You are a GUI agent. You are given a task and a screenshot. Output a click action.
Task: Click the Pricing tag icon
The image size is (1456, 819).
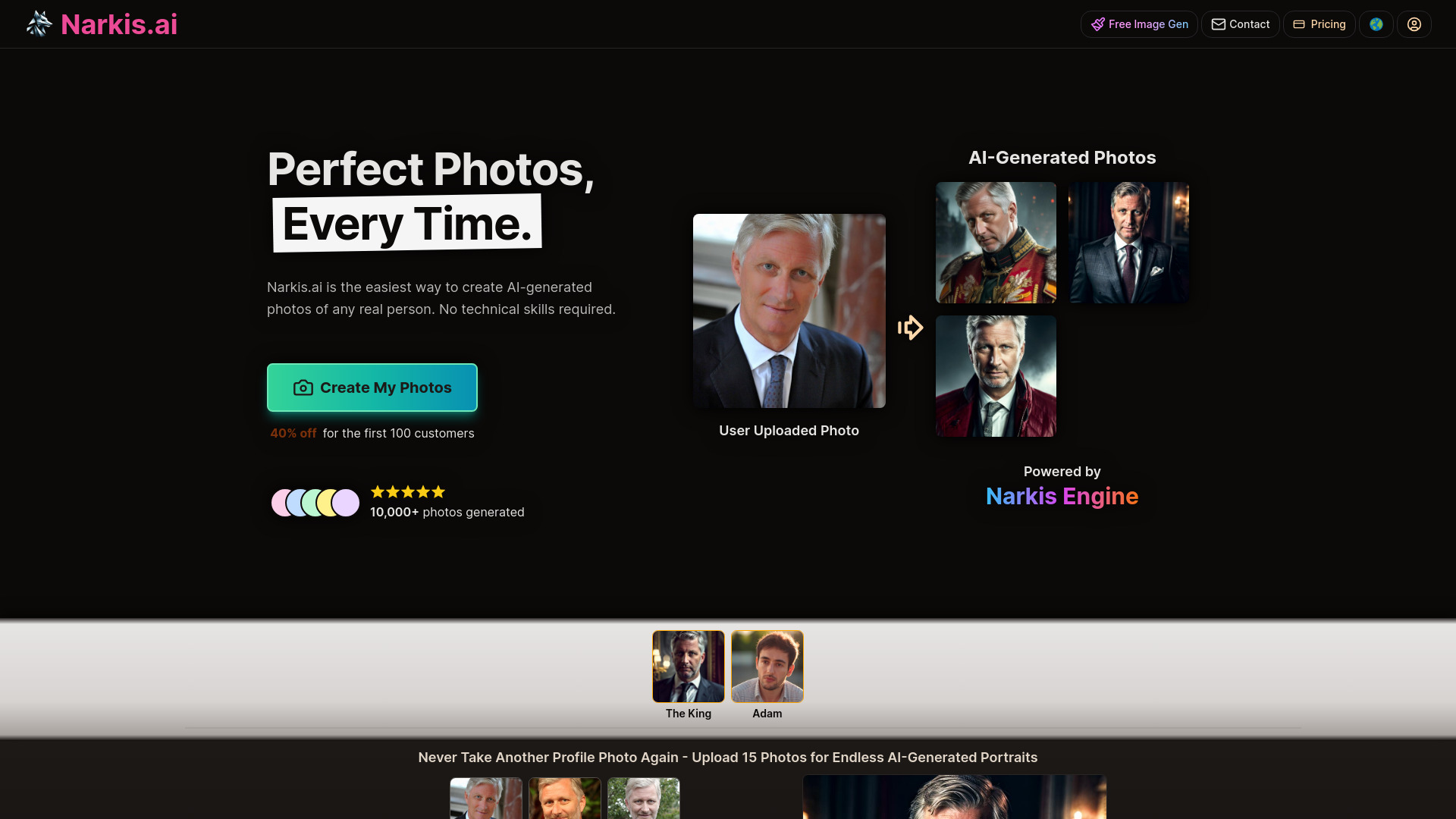click(1298, 24)
